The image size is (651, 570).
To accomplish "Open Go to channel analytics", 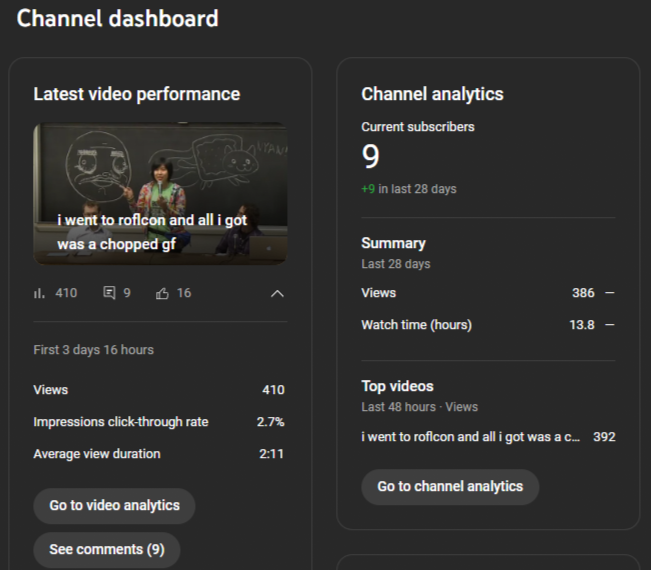I will coord(450,487).
